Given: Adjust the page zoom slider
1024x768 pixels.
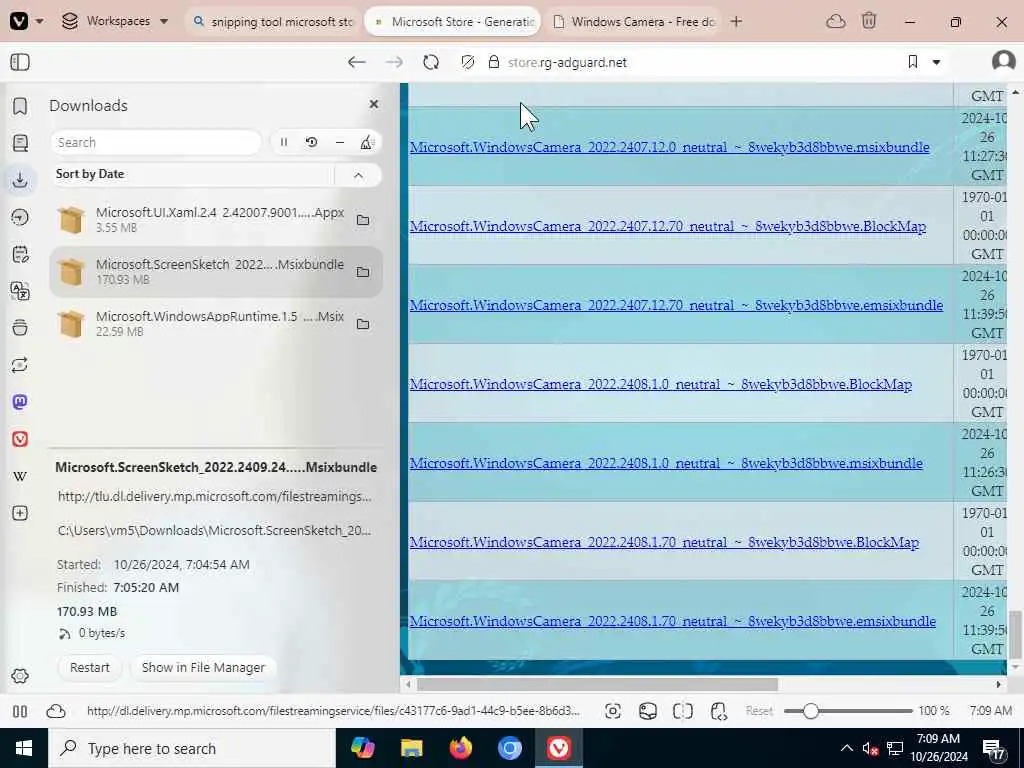Looking at the screenshot, I should point(848,711).
